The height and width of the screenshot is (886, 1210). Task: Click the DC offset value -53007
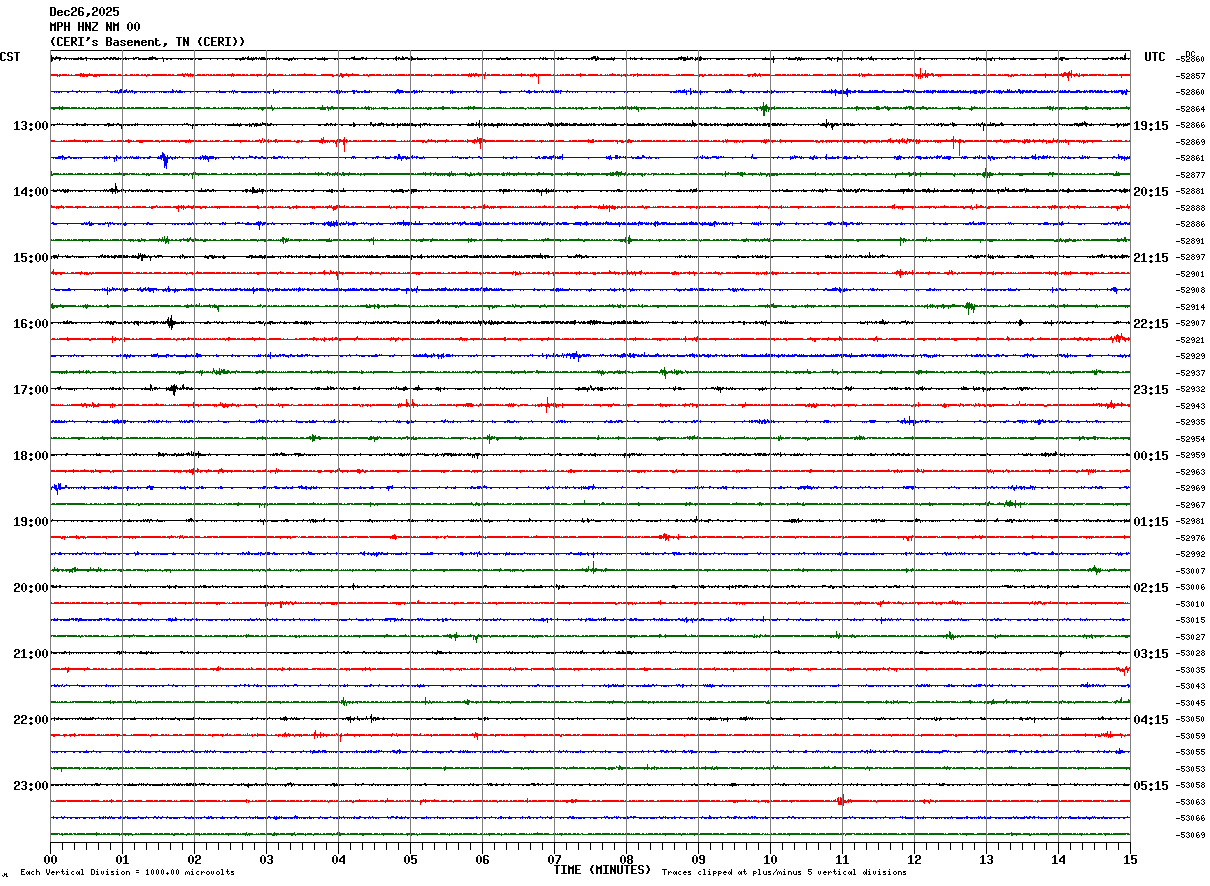tap(1191, 571)
